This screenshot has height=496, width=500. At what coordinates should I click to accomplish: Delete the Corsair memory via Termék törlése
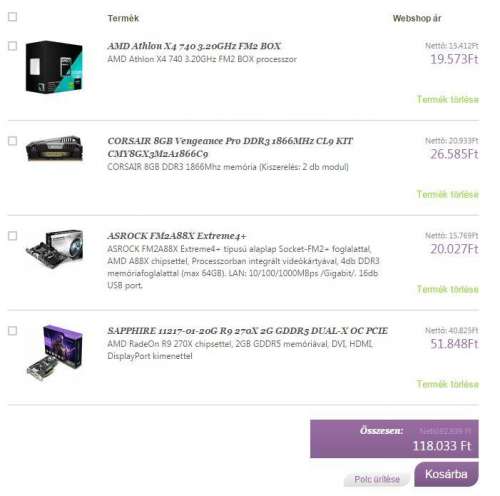pyautogui.click(x=448, y=194)
